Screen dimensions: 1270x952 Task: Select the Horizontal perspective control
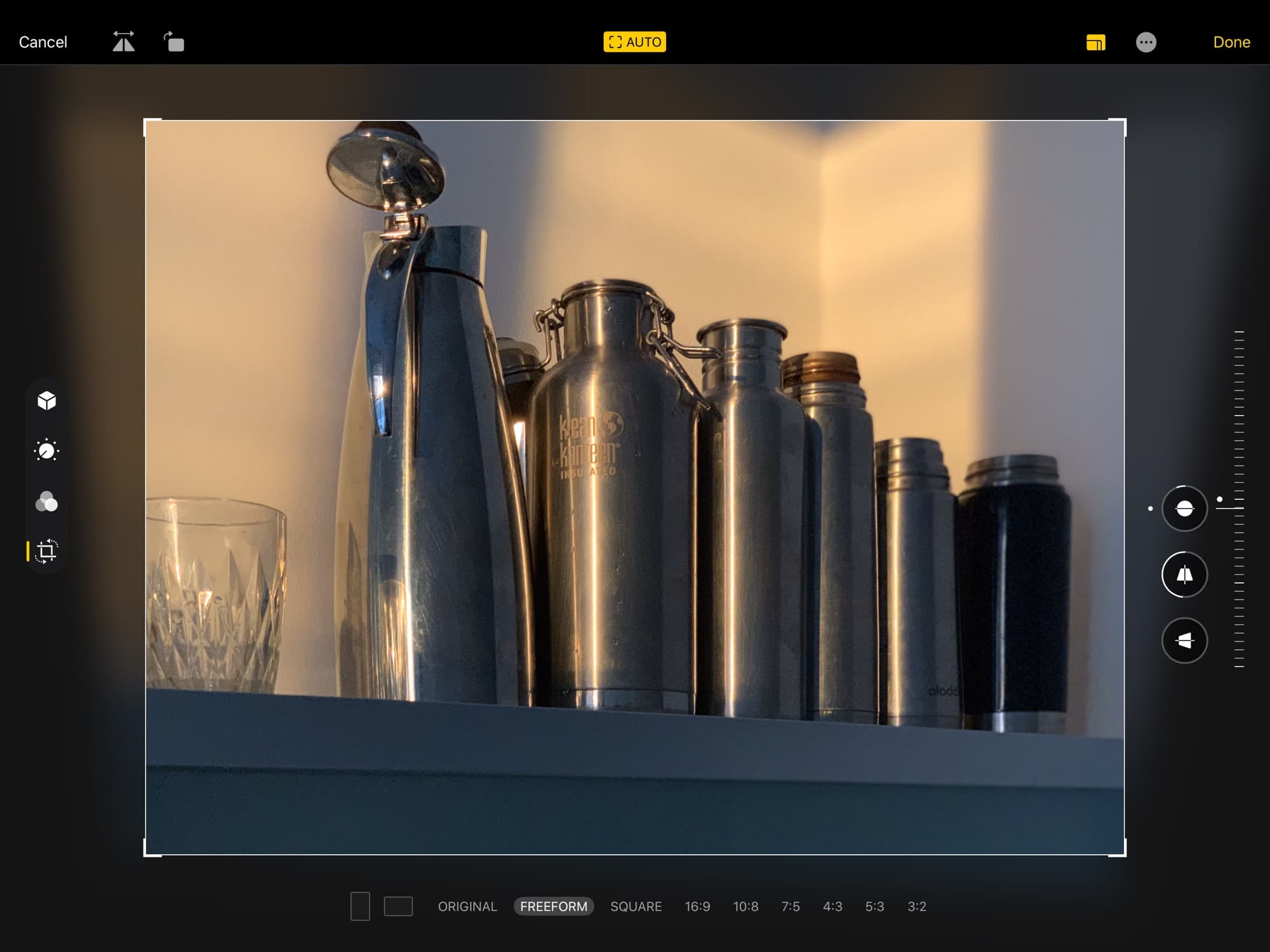click(1184, 640)
